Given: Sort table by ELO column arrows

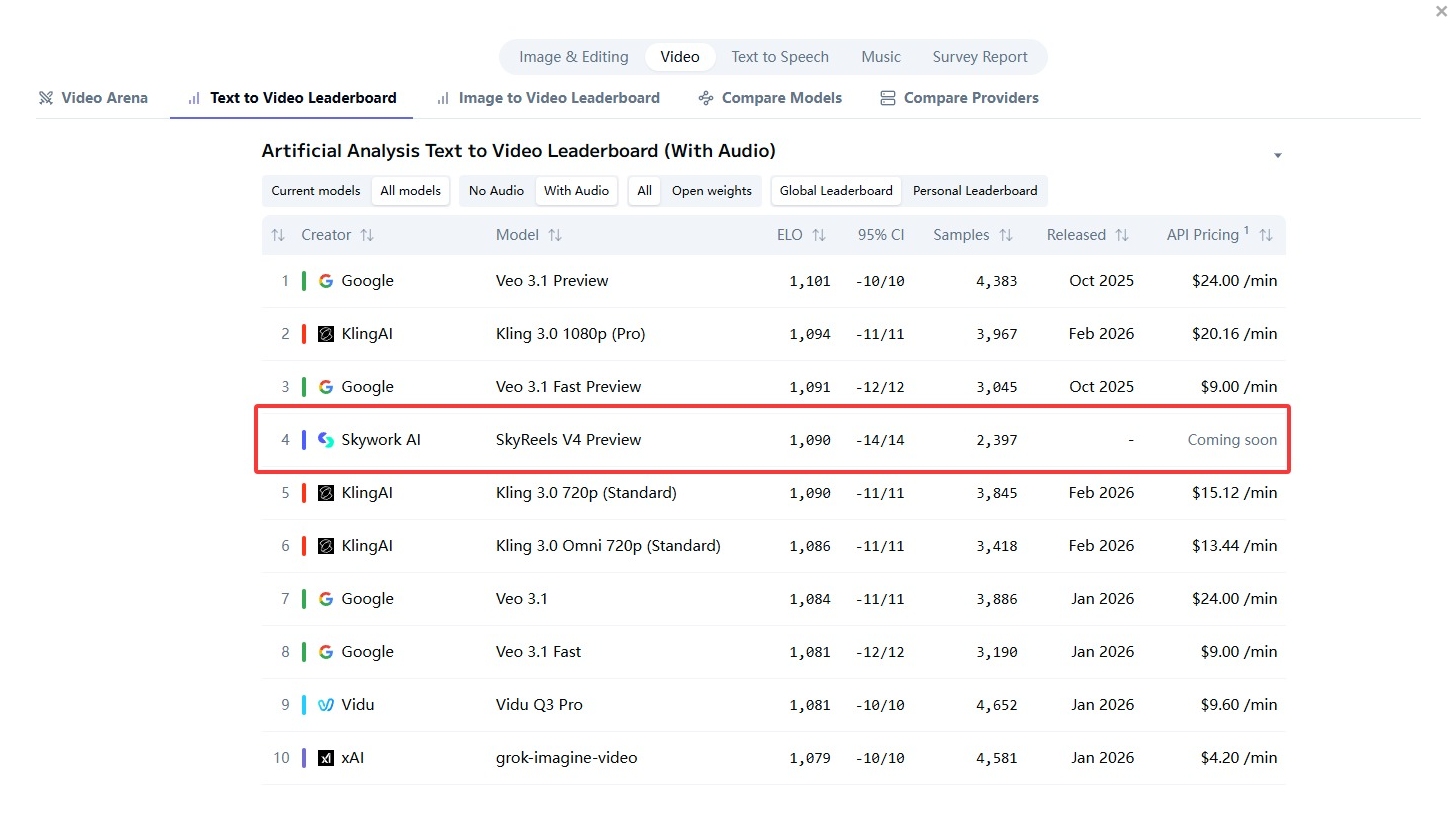Looking at the screenshot, I should point(819,235).
